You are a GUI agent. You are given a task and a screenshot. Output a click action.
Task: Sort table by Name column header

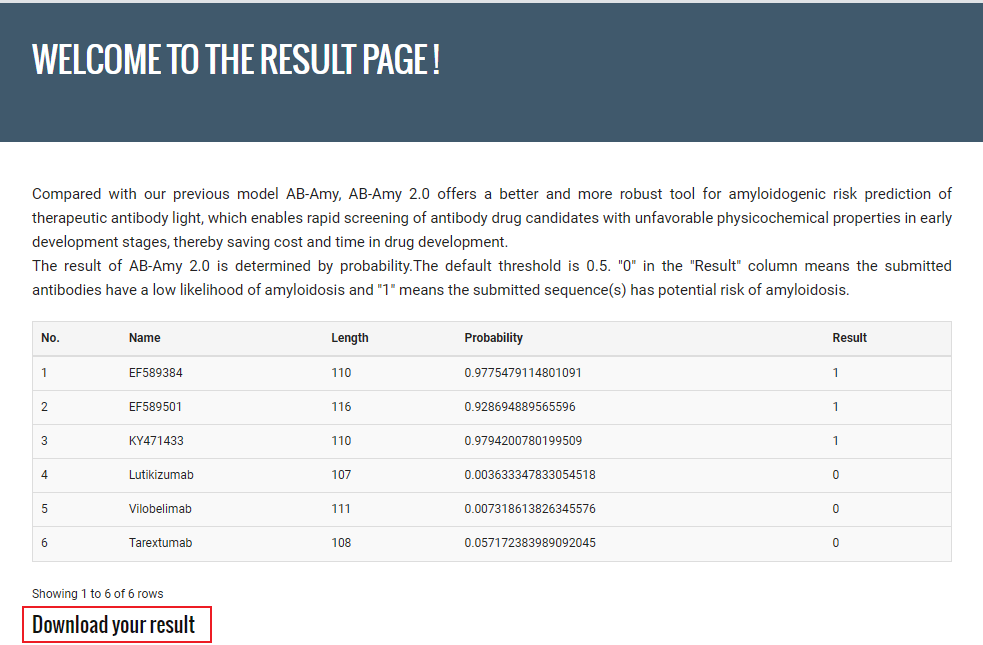coord(145,338)
